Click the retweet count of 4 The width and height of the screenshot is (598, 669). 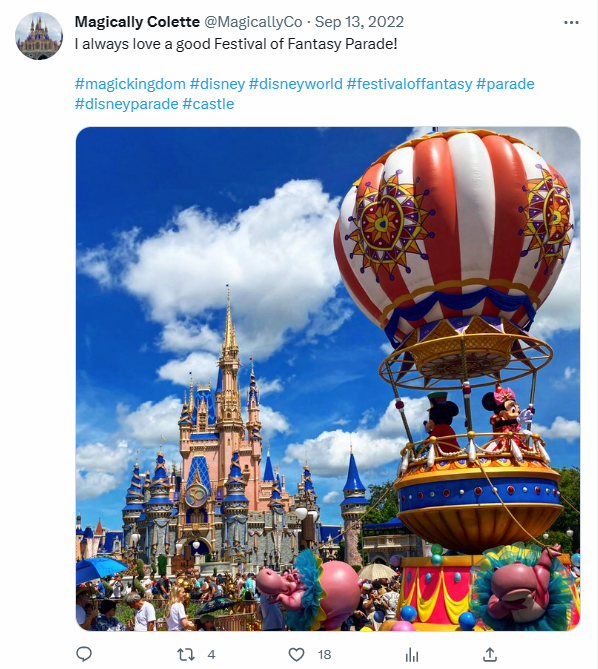(211, 654)
